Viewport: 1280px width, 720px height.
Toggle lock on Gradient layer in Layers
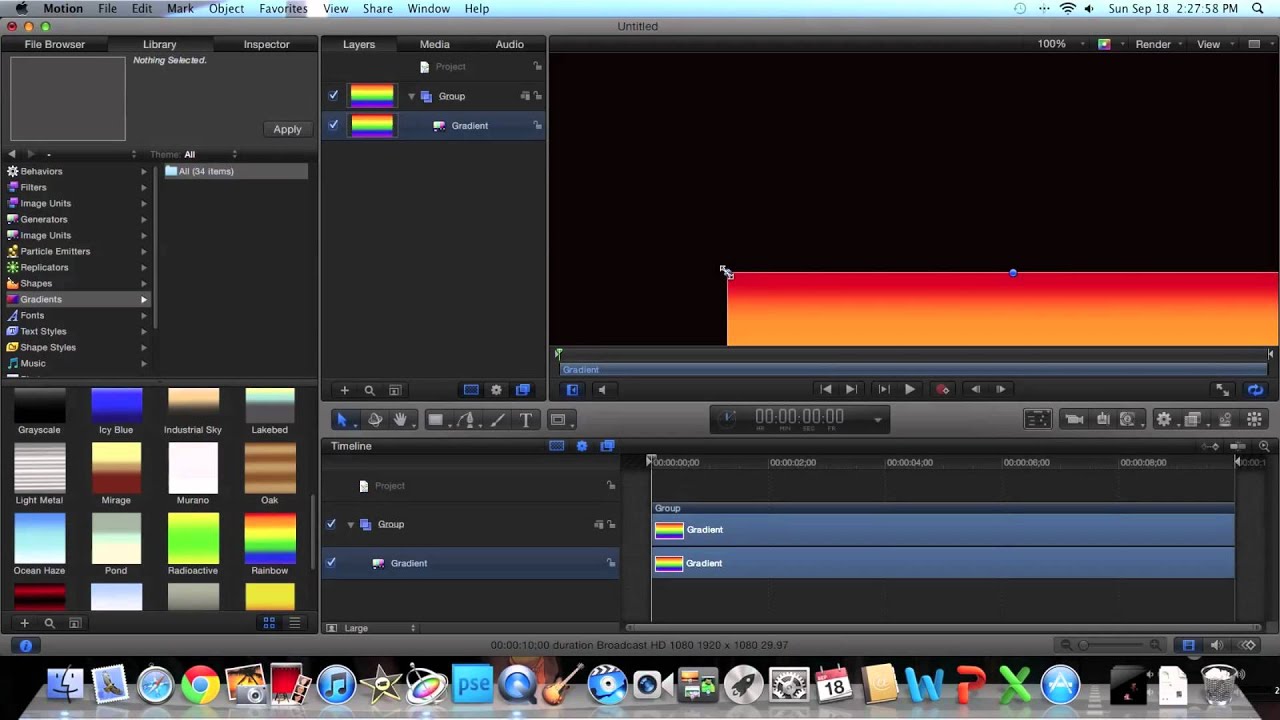537,125
